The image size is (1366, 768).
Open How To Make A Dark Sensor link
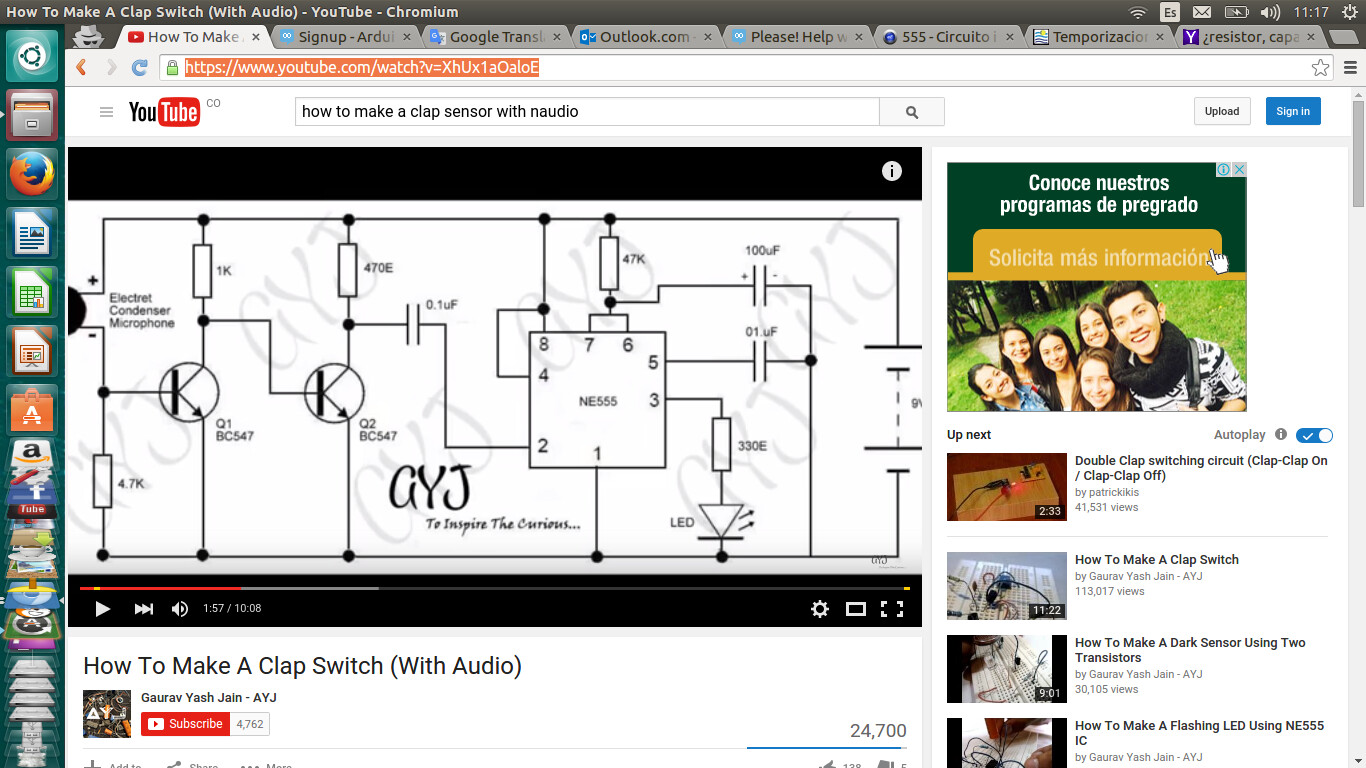pos(1190,650)
